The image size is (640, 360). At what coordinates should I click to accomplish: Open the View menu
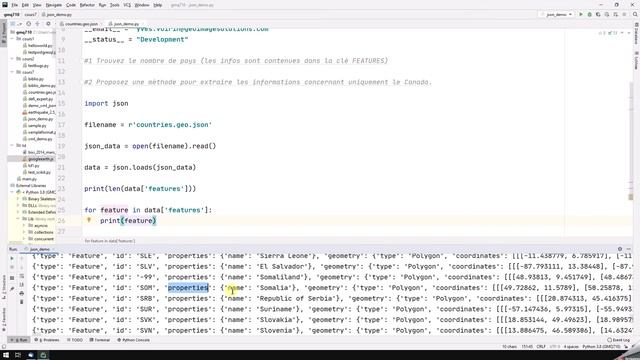tap(37, 5)
